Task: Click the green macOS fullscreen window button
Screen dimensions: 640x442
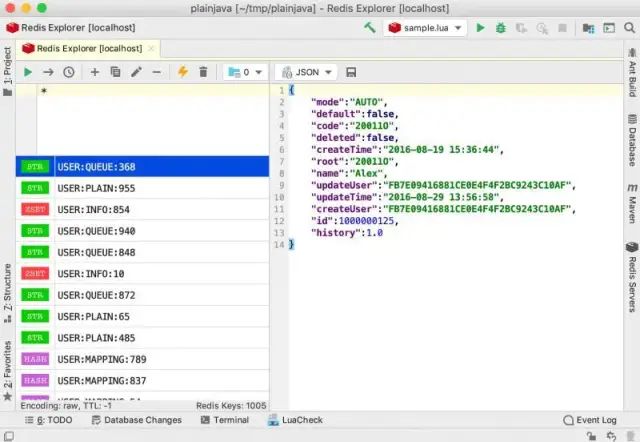Action: (x=42, y=8)
